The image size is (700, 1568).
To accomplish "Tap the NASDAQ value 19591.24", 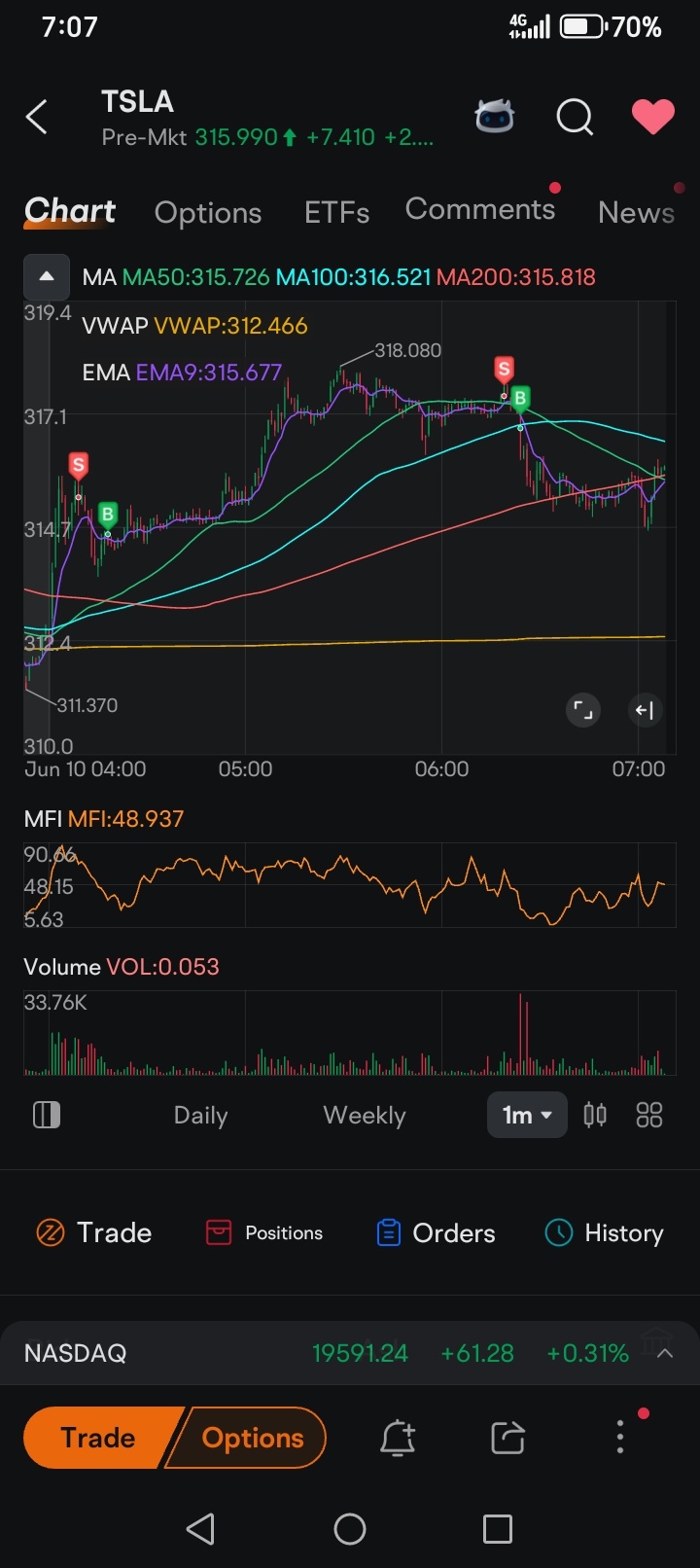I will pos(360,1353).
